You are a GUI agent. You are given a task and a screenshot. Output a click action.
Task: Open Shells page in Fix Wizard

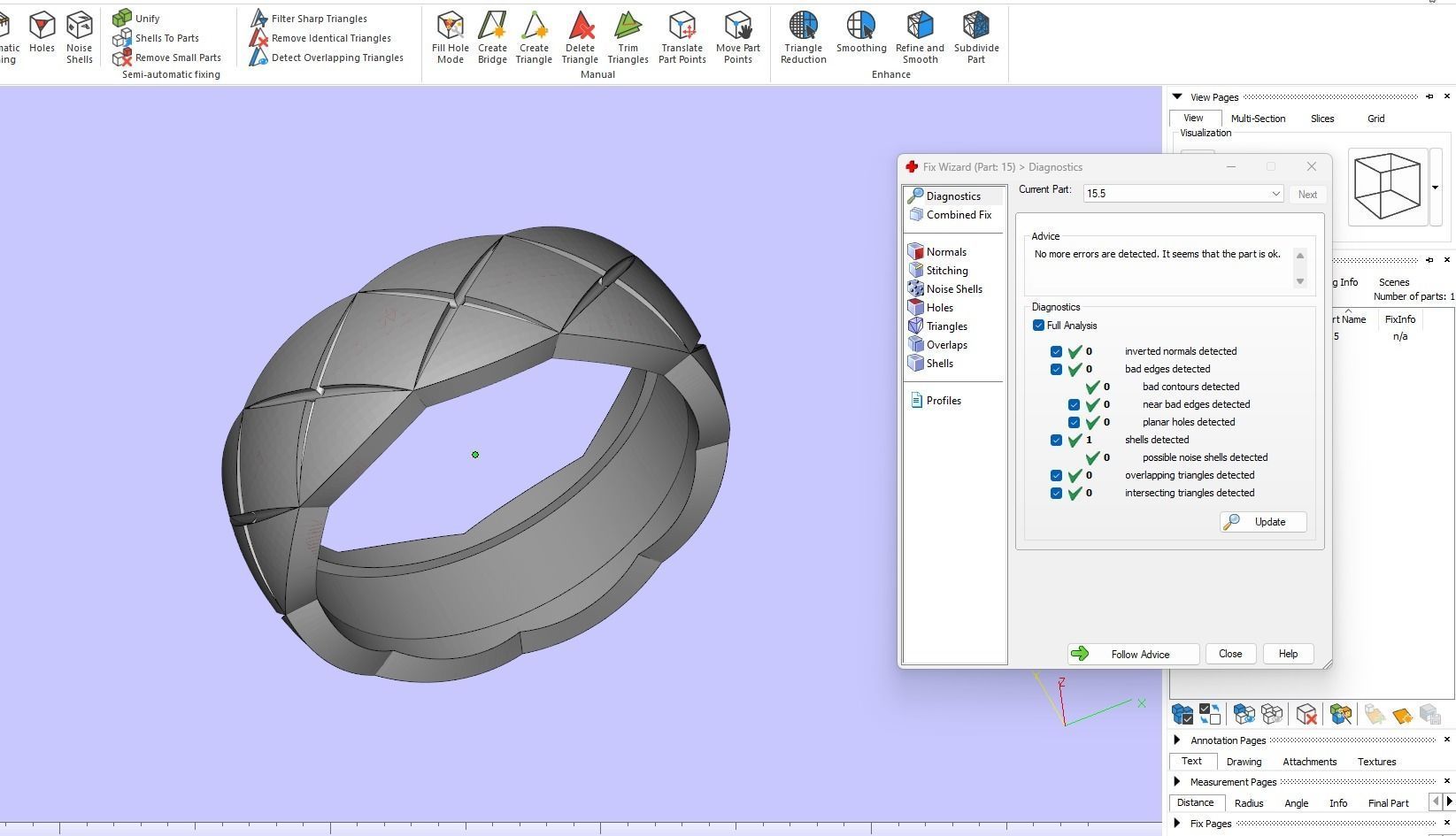[932, 364]
